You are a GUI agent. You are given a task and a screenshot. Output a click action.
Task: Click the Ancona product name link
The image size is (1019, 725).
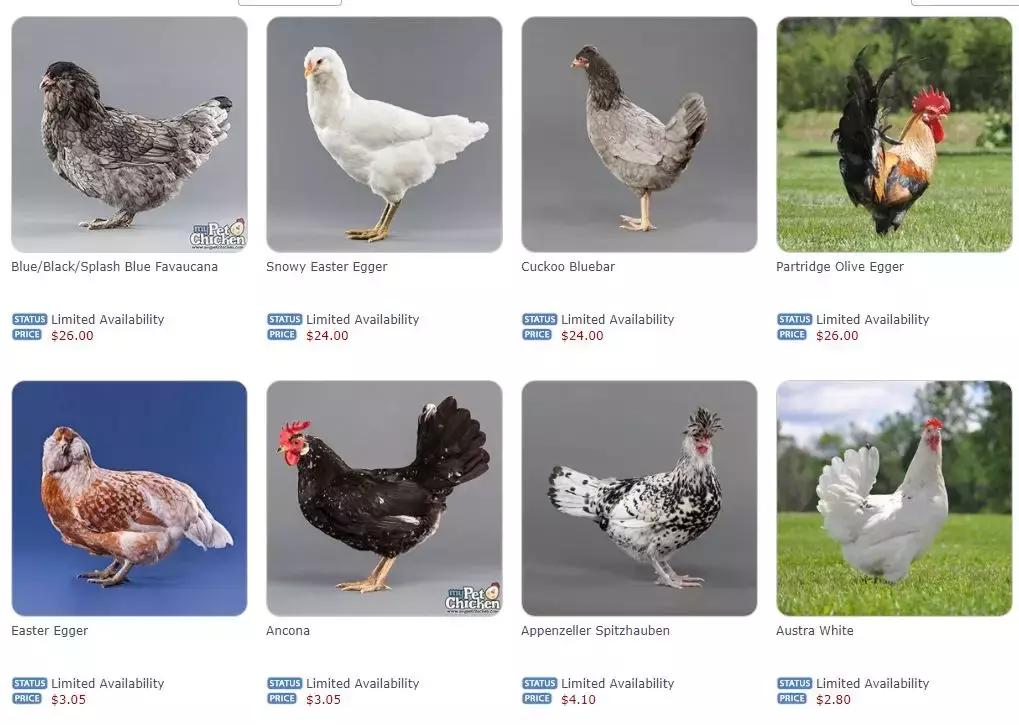(x=288, y=630)
